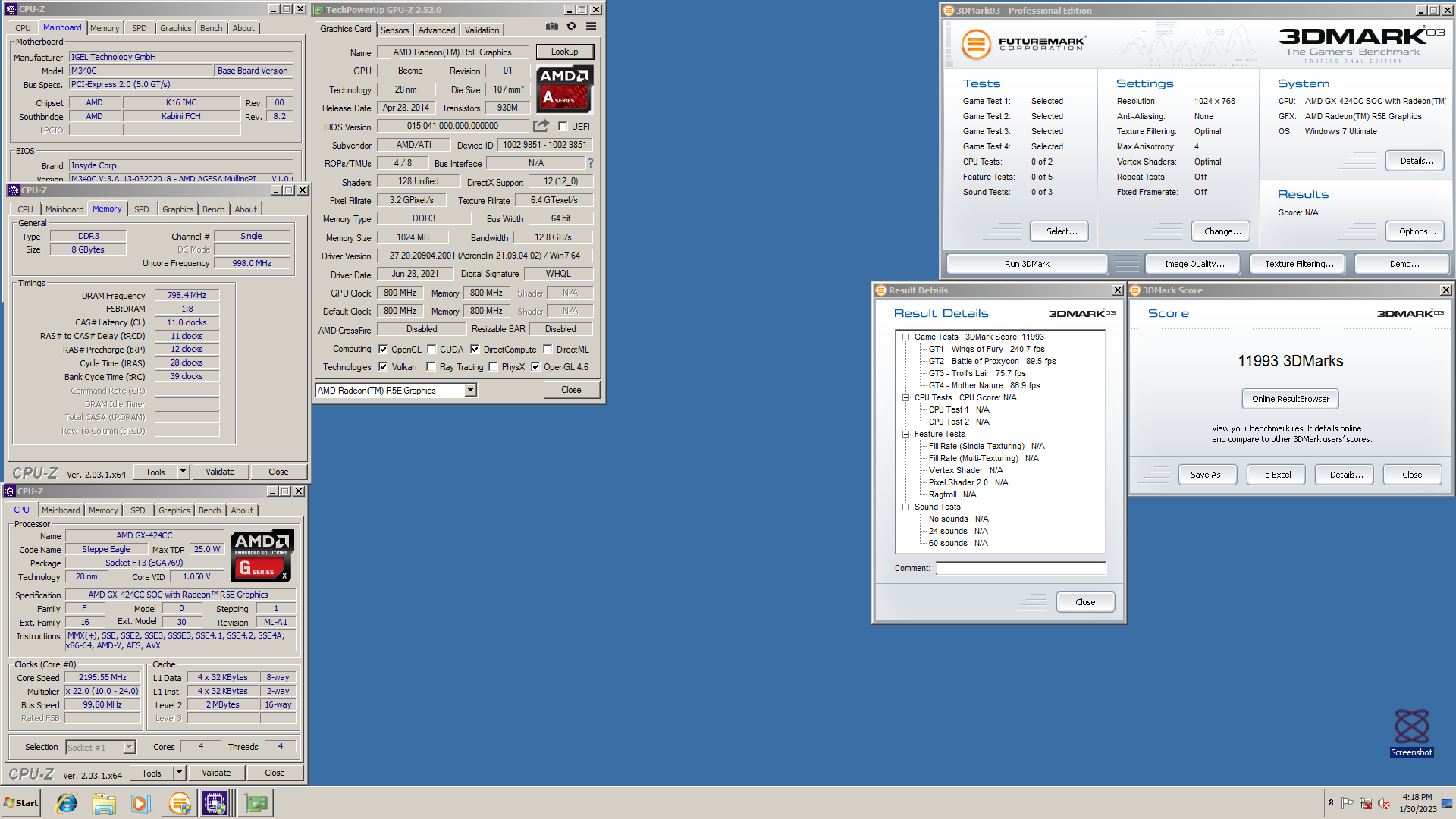Click the taskbar clock showing 4:18 PM
The image size is (1456, 819).
pyautogui.click(x=1417, y=803)
